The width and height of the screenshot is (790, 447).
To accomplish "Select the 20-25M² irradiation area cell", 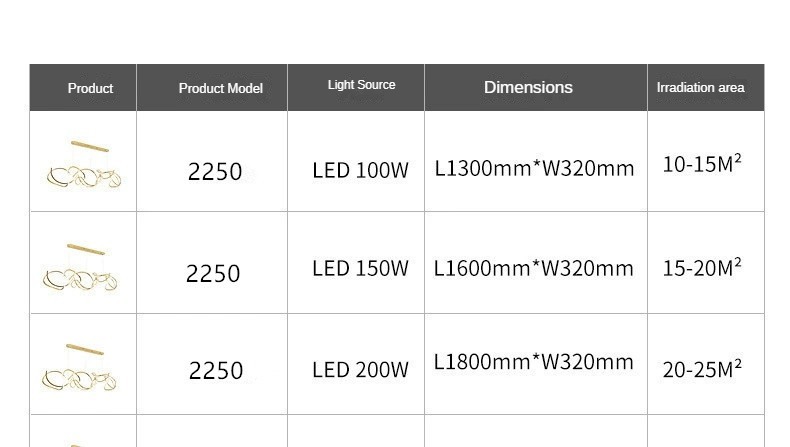I will (x=702, y=369).
